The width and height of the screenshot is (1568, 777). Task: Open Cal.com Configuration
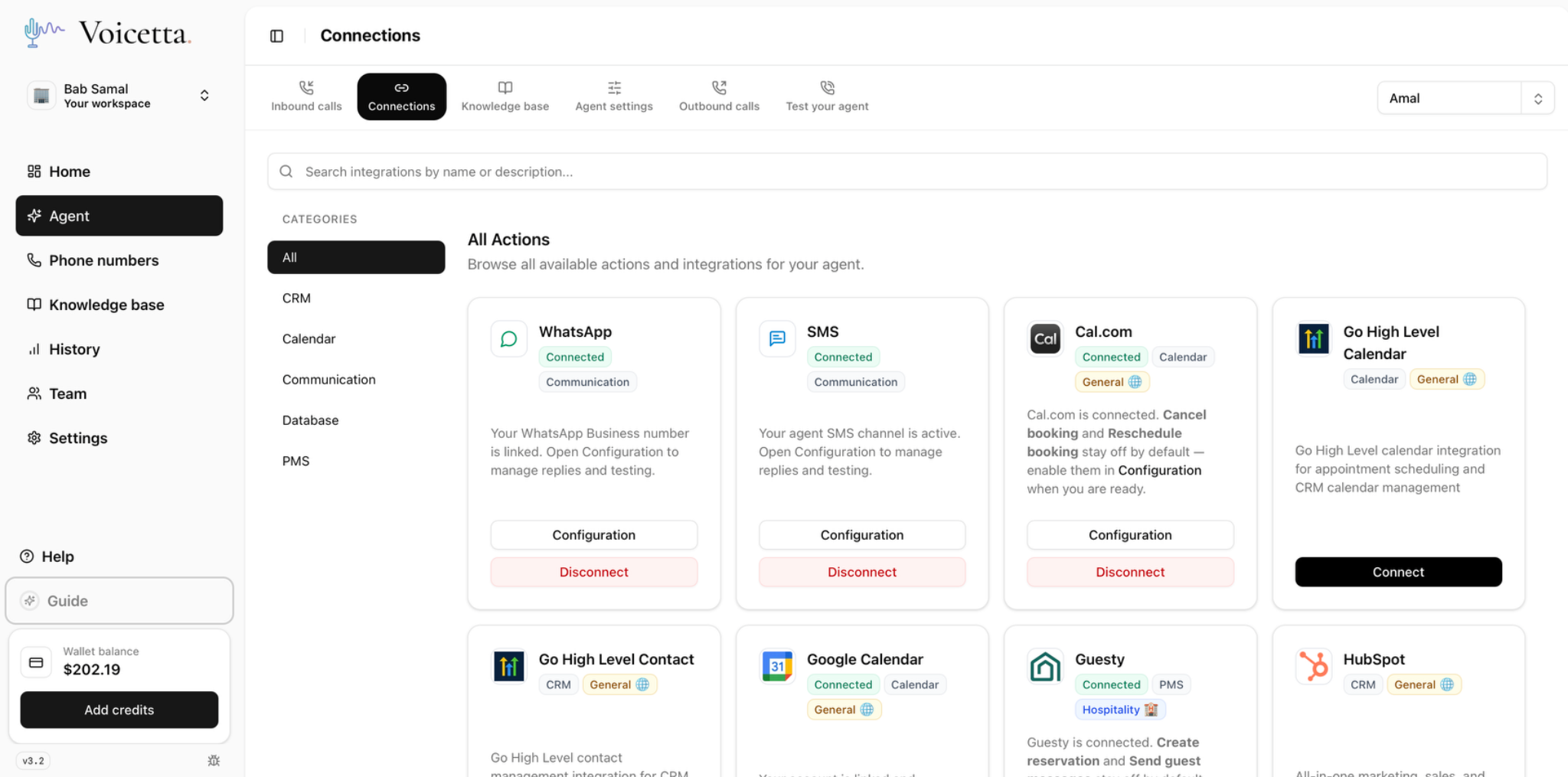(x=1130, y=535)
